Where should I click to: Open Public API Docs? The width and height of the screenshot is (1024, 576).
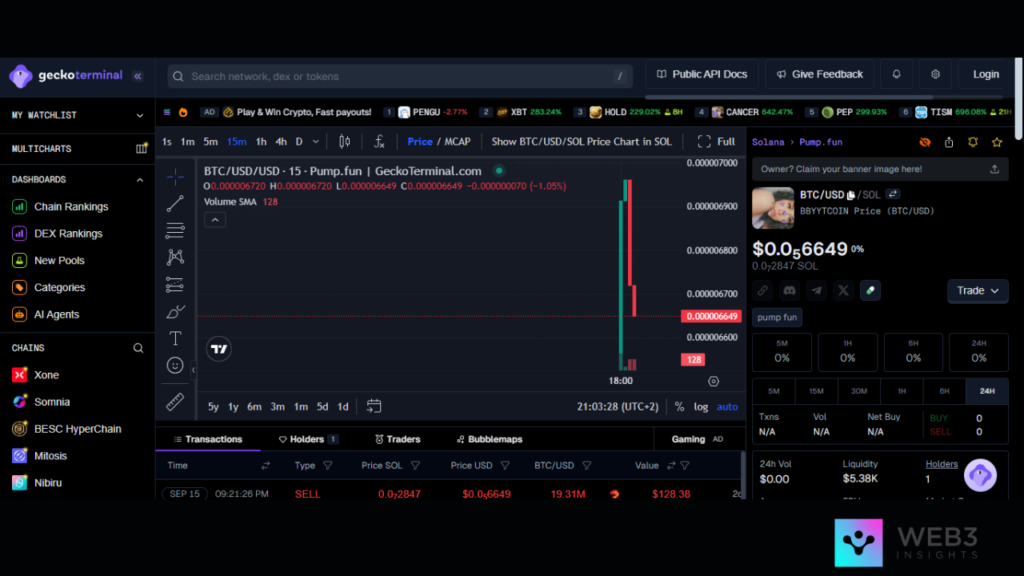[x=702, y=74]
